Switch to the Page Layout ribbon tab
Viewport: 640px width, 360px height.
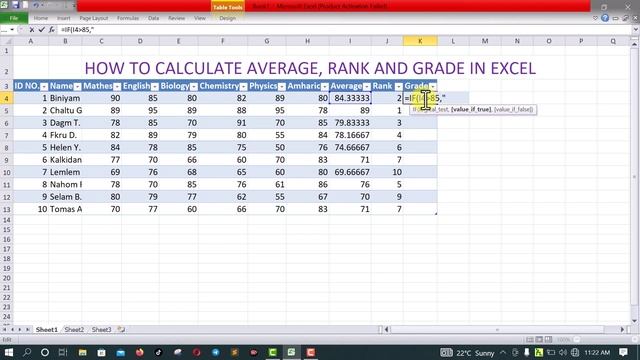[93, 18]
